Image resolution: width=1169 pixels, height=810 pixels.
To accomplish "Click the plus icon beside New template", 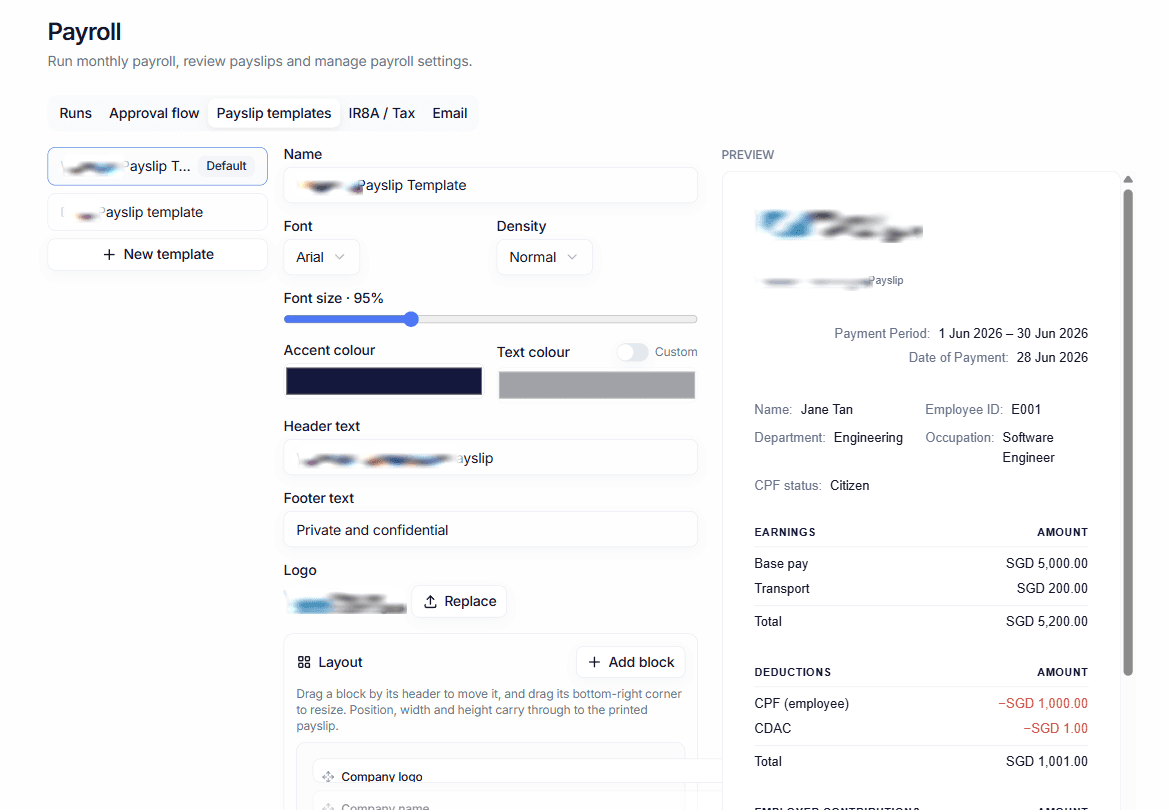I will (x=109, y=254).
